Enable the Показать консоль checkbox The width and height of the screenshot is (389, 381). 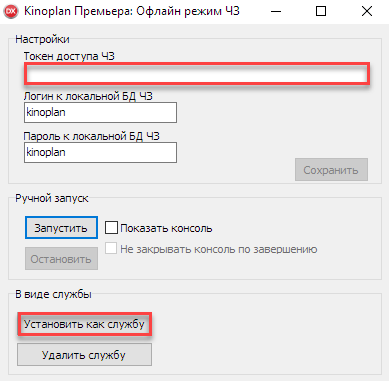tap(111, 228)
